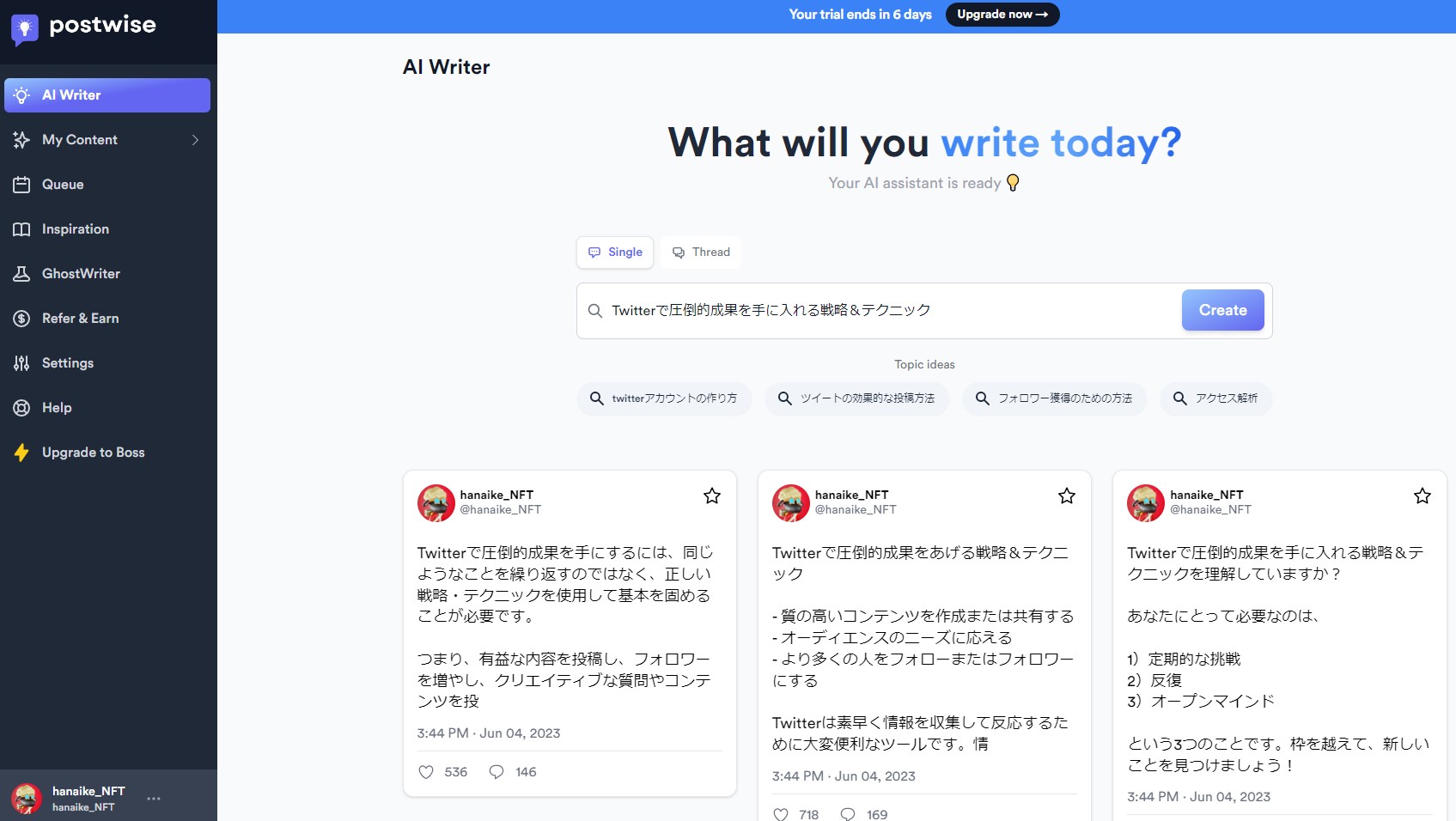This screenshot has height=821, width=1456.
Task: Select the twitterアカウントの作り方 topic idea
Action: (x=664, y=398)
